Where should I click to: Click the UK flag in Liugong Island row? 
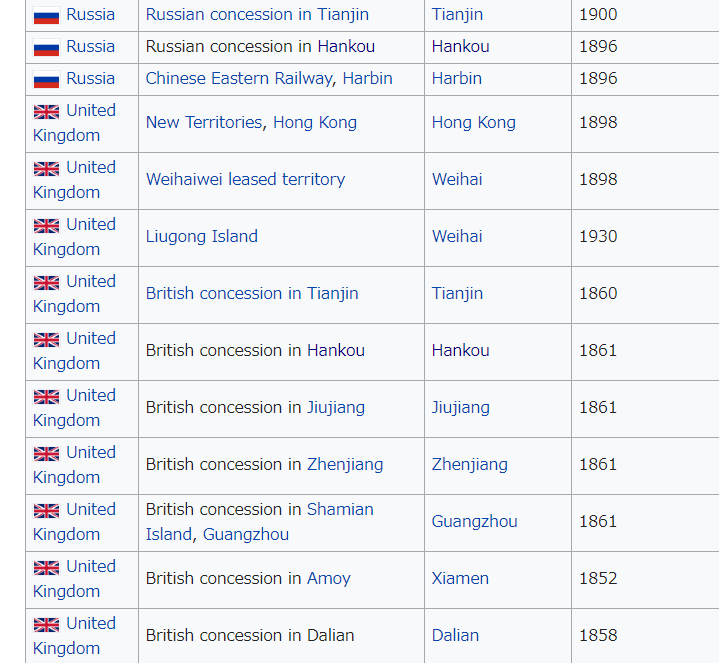point(46,226)
